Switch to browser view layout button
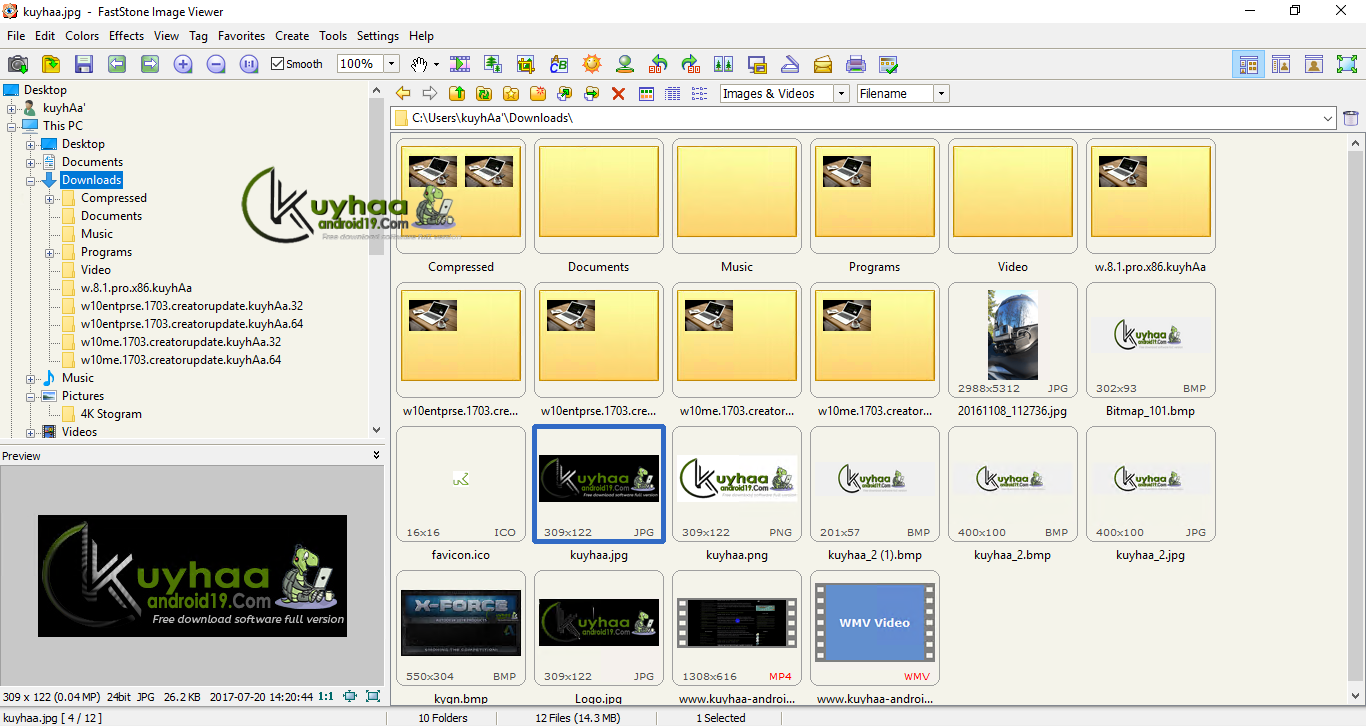Viewport: 1366px width, 726px height. (1249, 65)
